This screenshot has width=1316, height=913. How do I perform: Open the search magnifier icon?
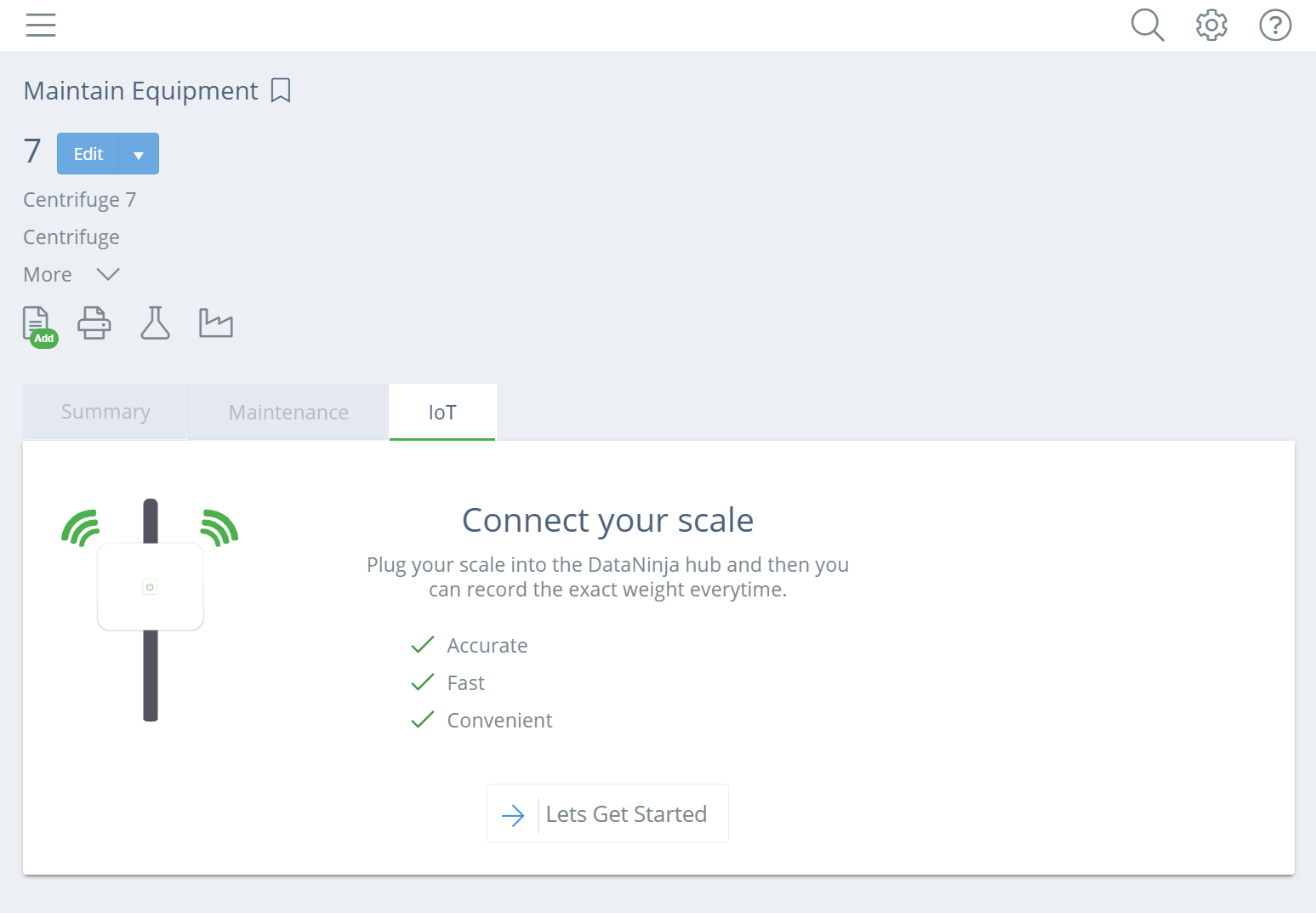pyautogui.click(x=1147, y=25)
